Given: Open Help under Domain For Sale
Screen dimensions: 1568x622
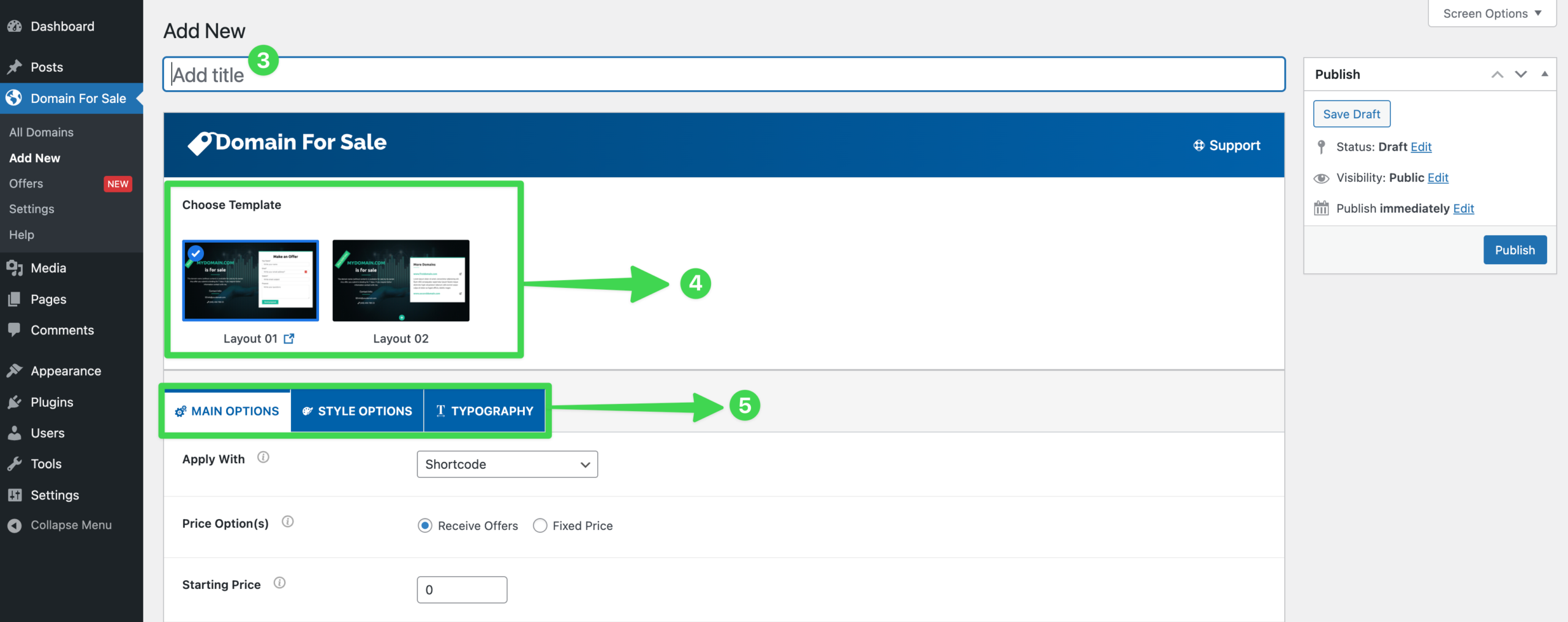Looking at the screenshot, I should pos(21,235).
